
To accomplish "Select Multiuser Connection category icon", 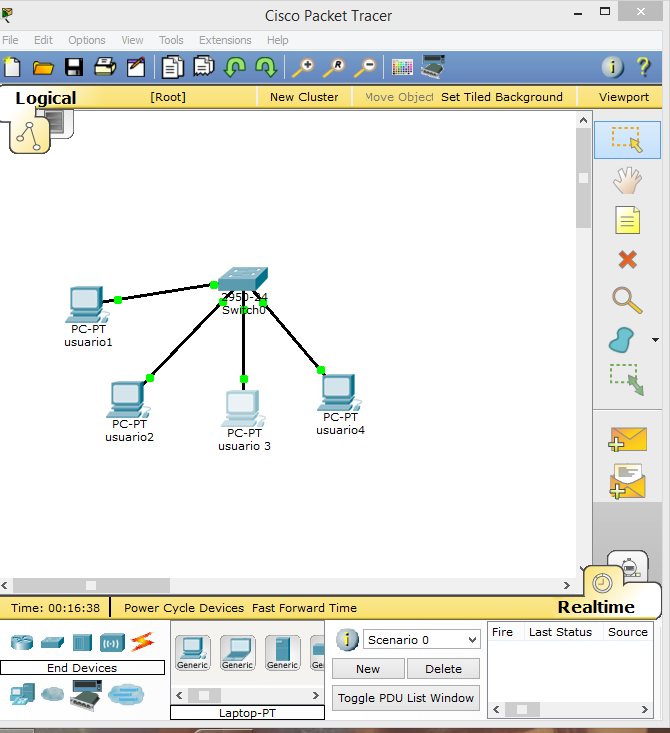I will [x=126, y=694].
